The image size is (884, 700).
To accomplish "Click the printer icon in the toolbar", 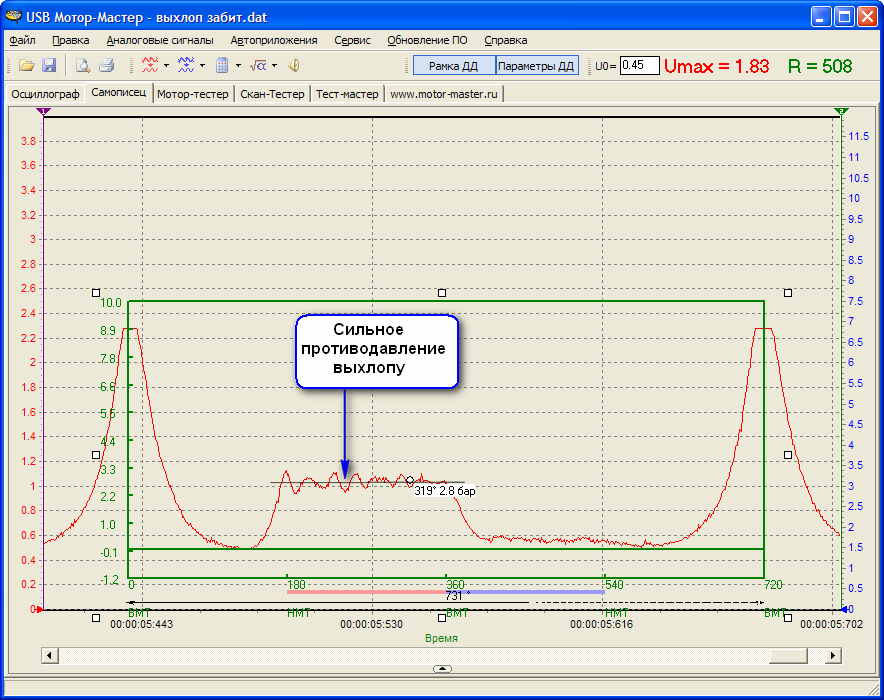I will point(106,66).
